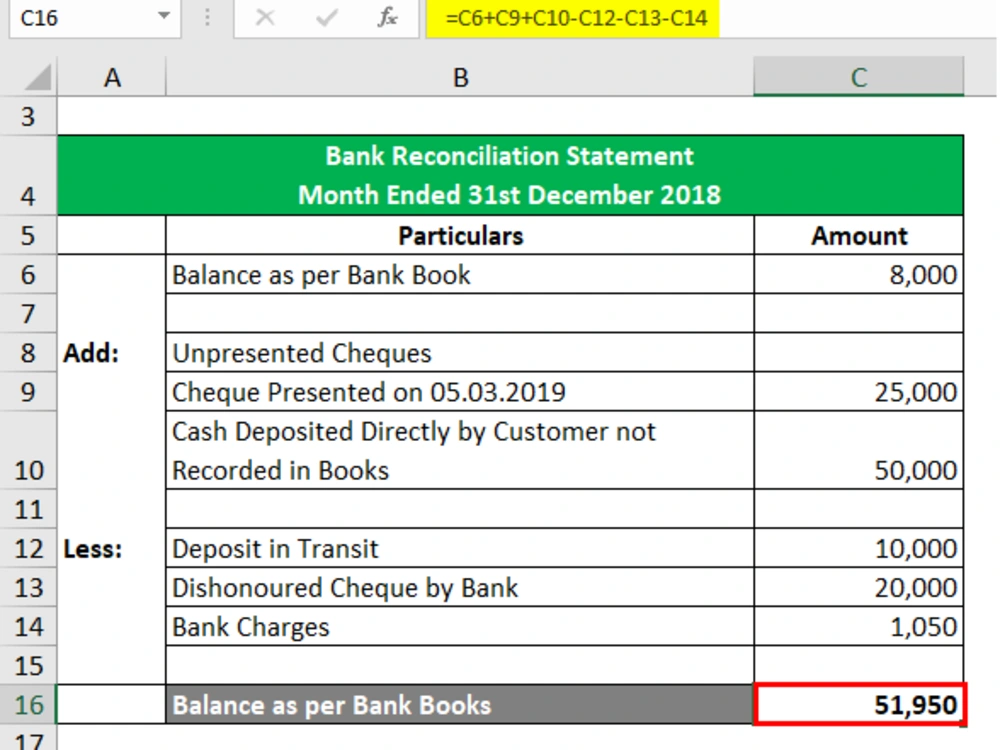
Task: Click the formula bar showing =C6+C9+C10-C12-C13-C14
Action: click(710, 17)
